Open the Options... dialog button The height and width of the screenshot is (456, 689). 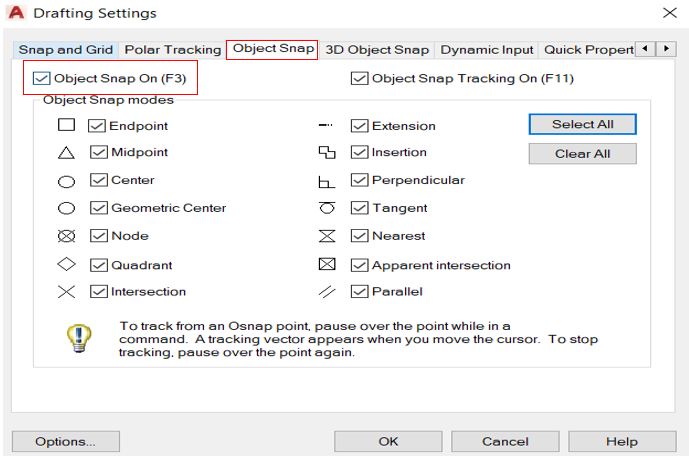point(65,442)
